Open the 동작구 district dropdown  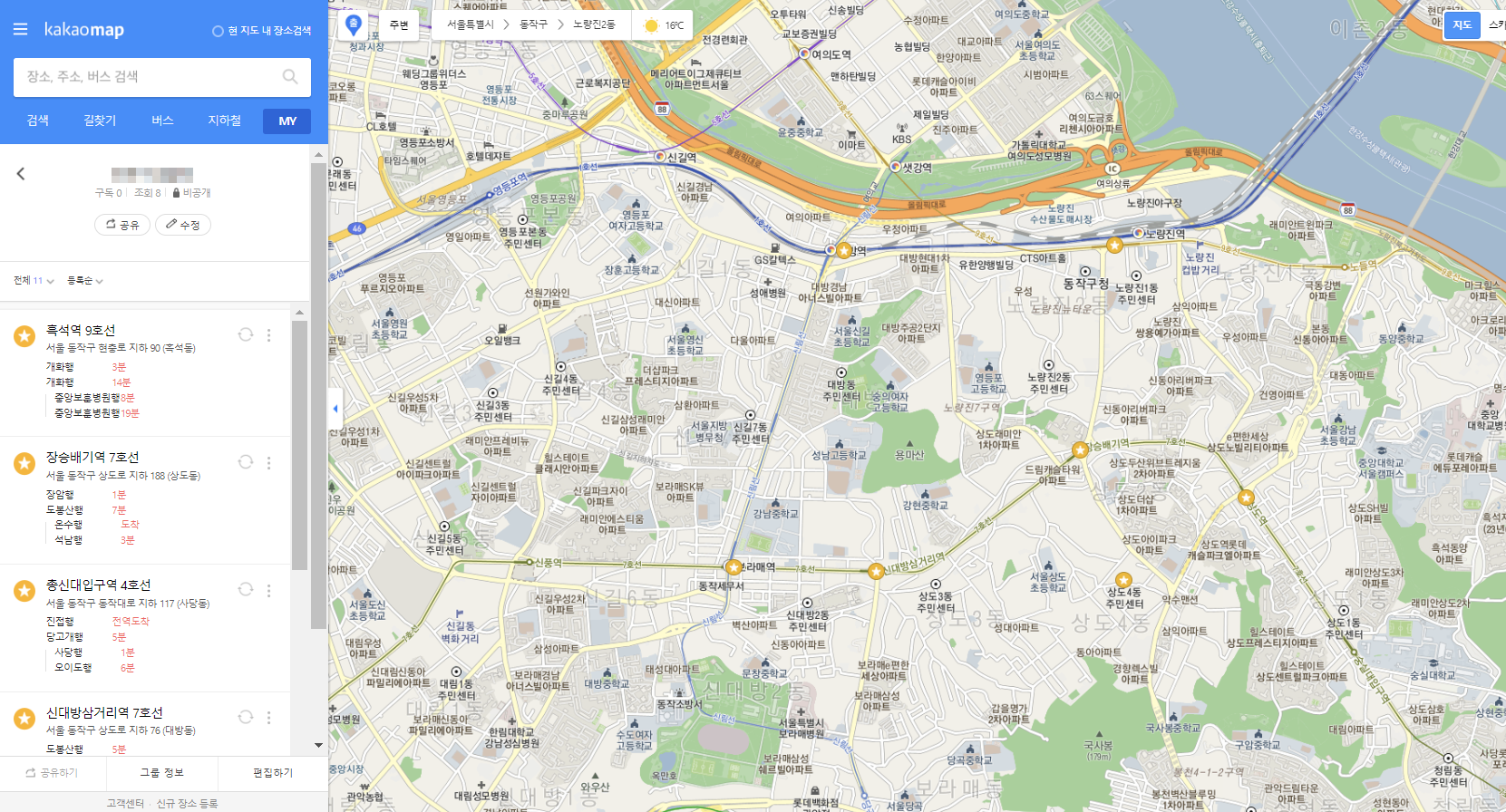(533, 24)
